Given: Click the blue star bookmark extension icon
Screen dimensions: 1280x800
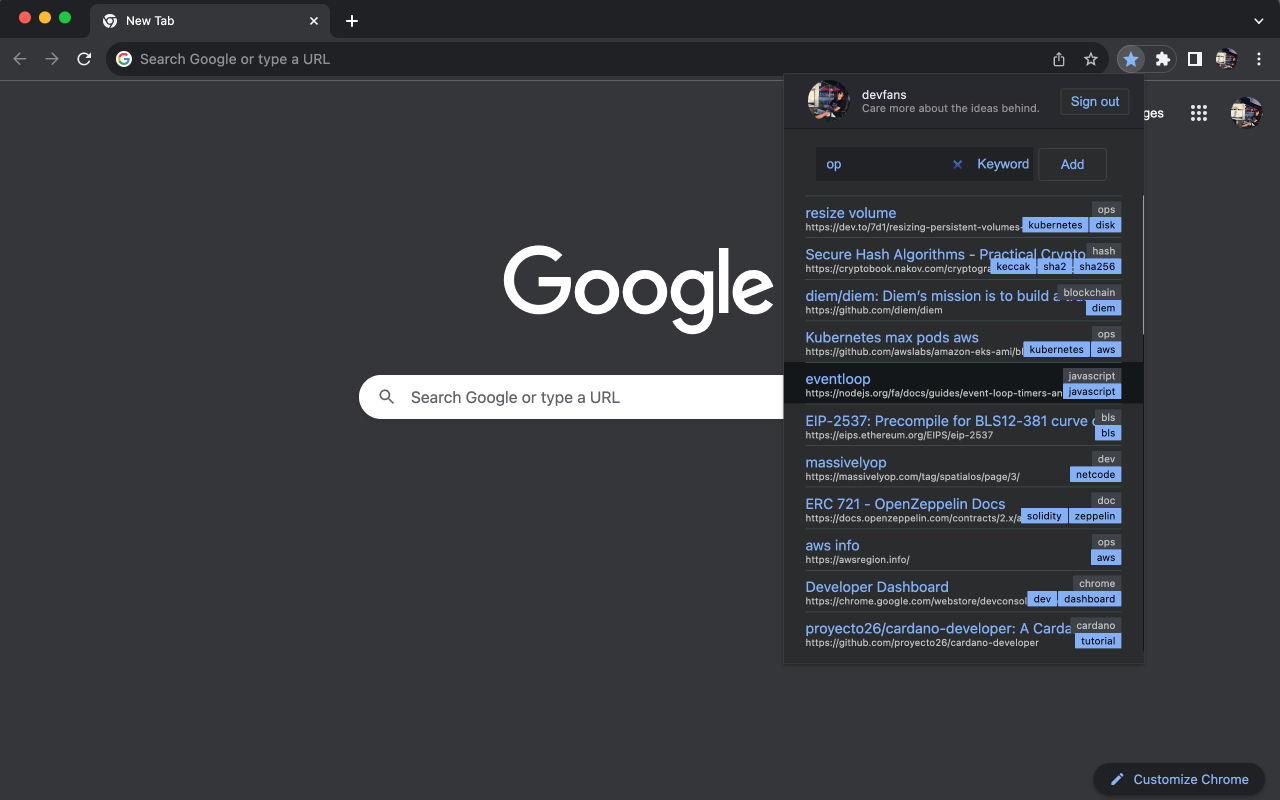Looking at the screenshot, I should tap(1131, 59).
